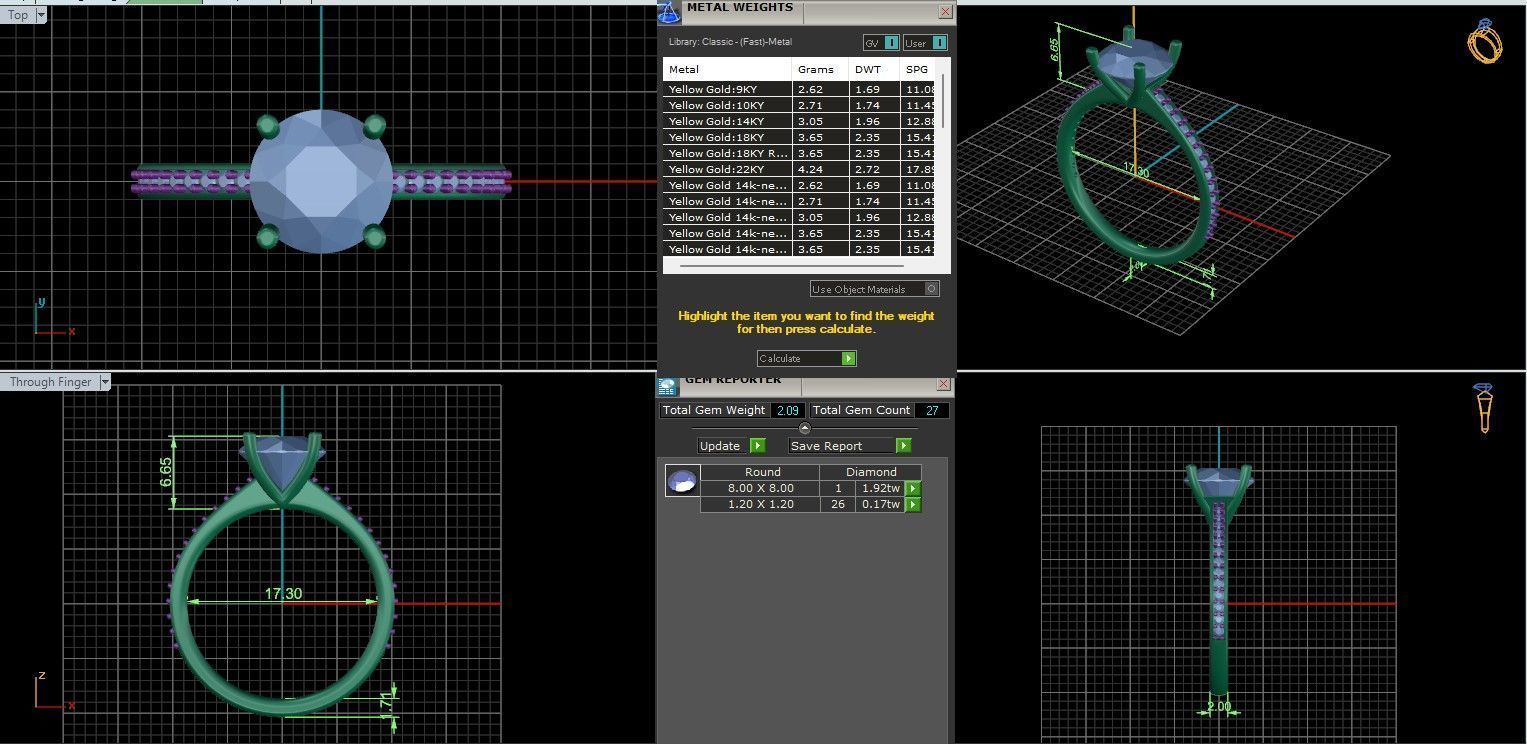The height and width of the screenshot is (744, 1527).
Task: Click the Metal Weights horizontal scrollbar
Action: pyautogui.click(x=790, y=266)
